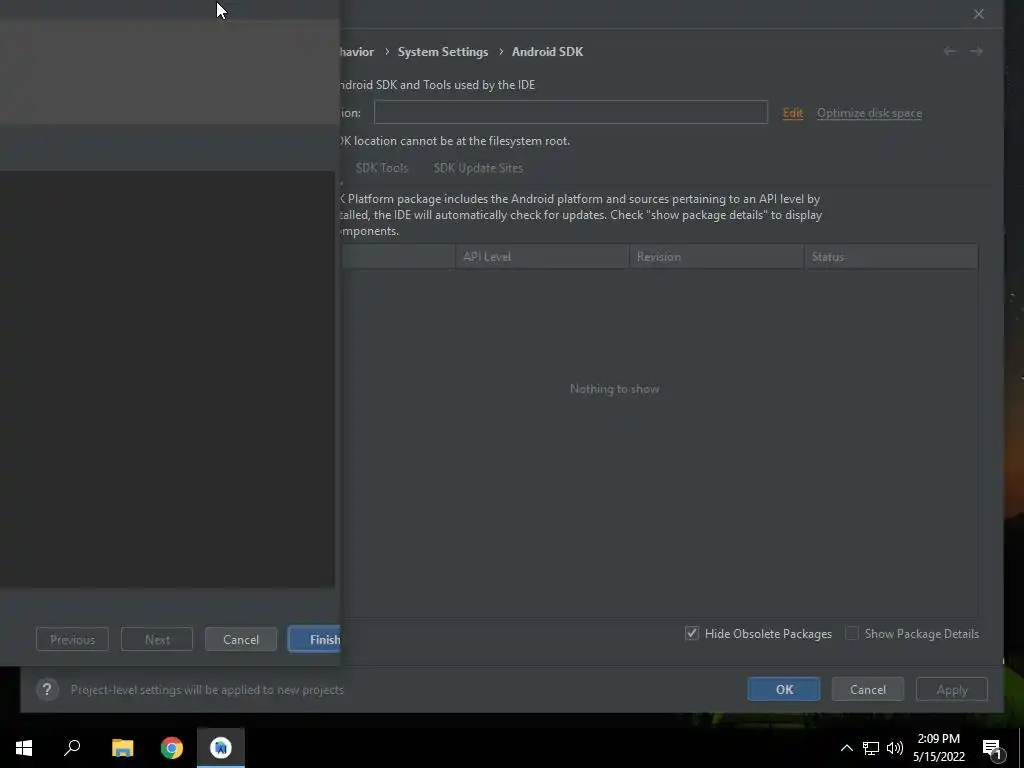Show hidden system tray icons
1024x768 pixels.
846,748
